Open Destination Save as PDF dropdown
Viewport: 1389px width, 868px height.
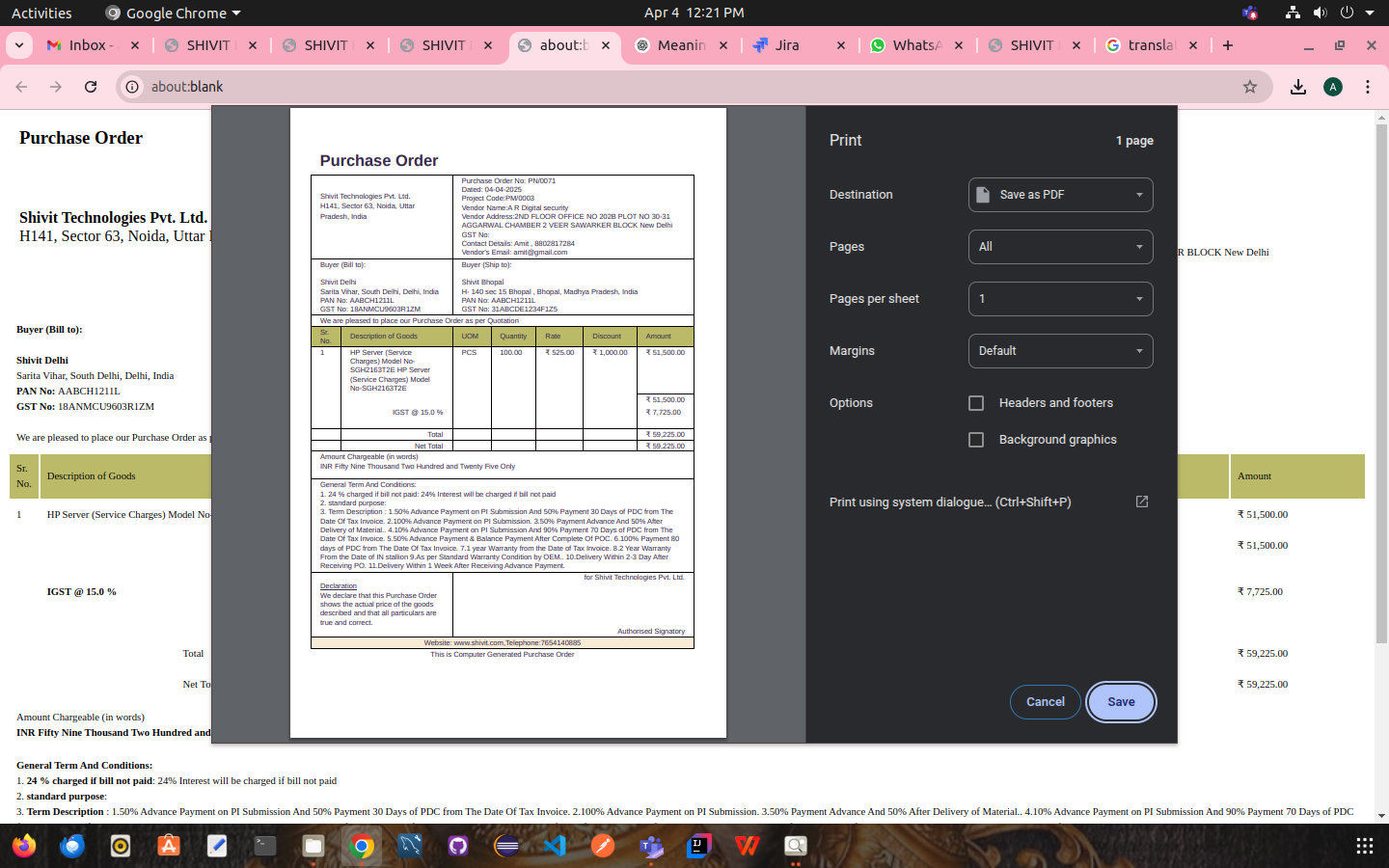1060,195
